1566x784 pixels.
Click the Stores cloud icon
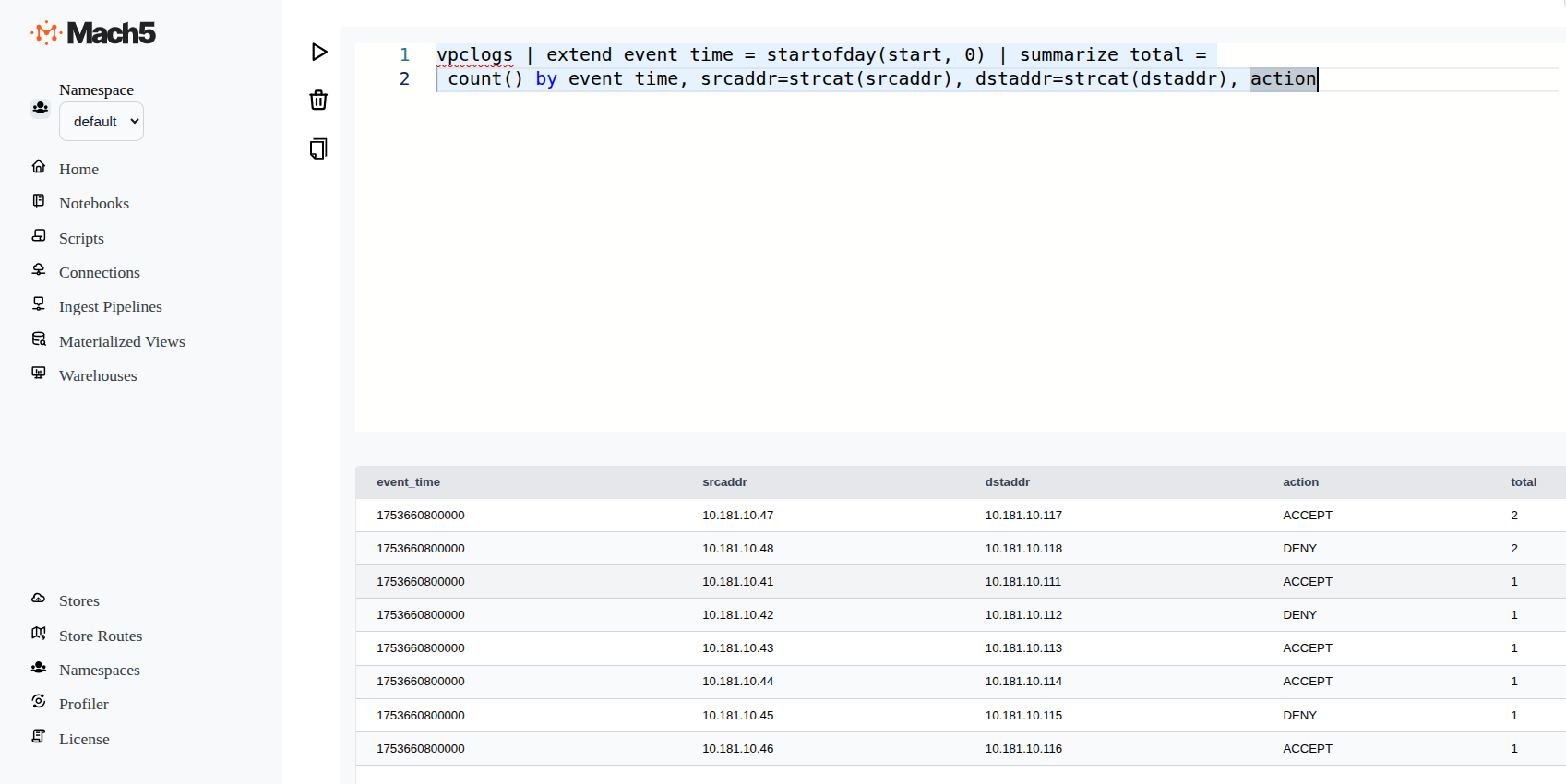click(x=39, y=599)
